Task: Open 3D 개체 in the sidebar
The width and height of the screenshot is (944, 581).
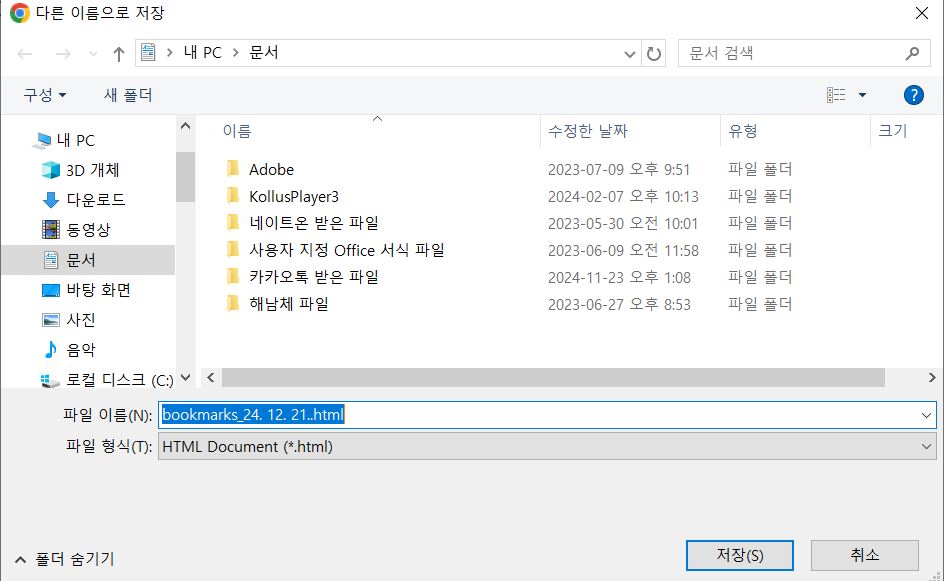Action: click(93, 170)
